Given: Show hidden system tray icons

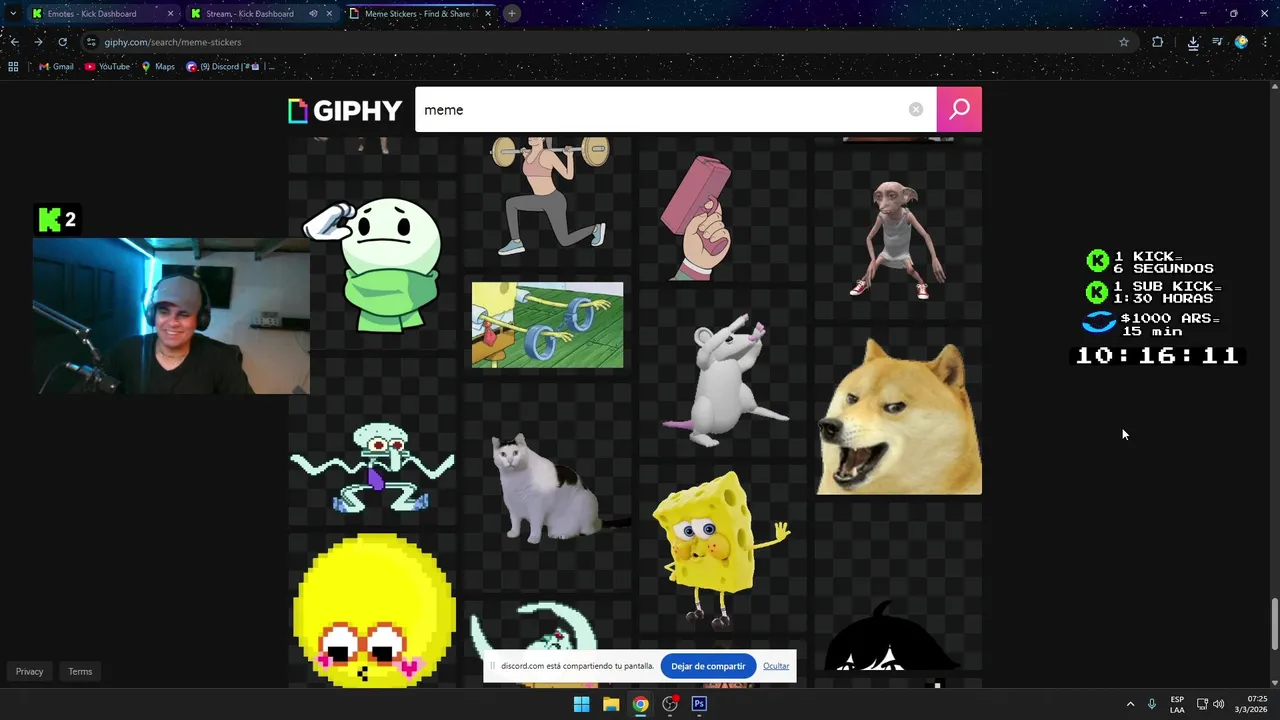Looking at the screenshot, I should click(1130, 704).
